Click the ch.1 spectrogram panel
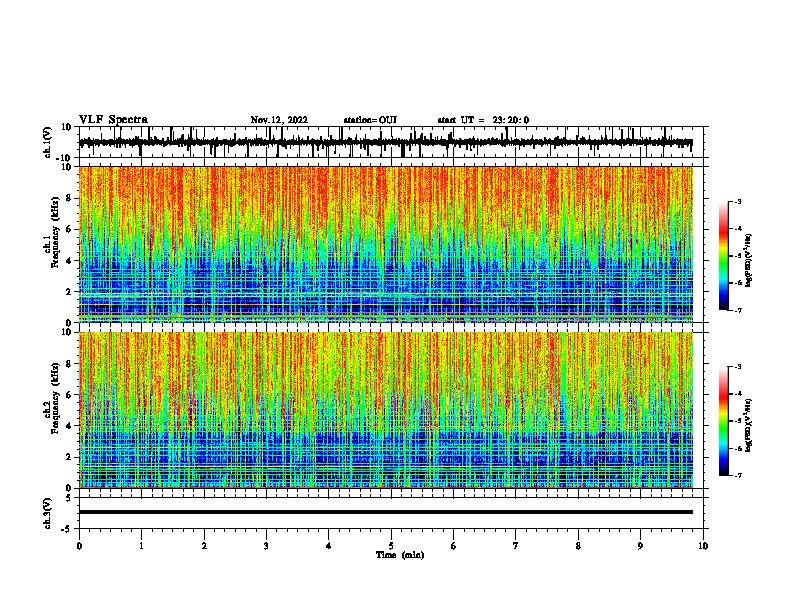 click(x=386, y=244)
